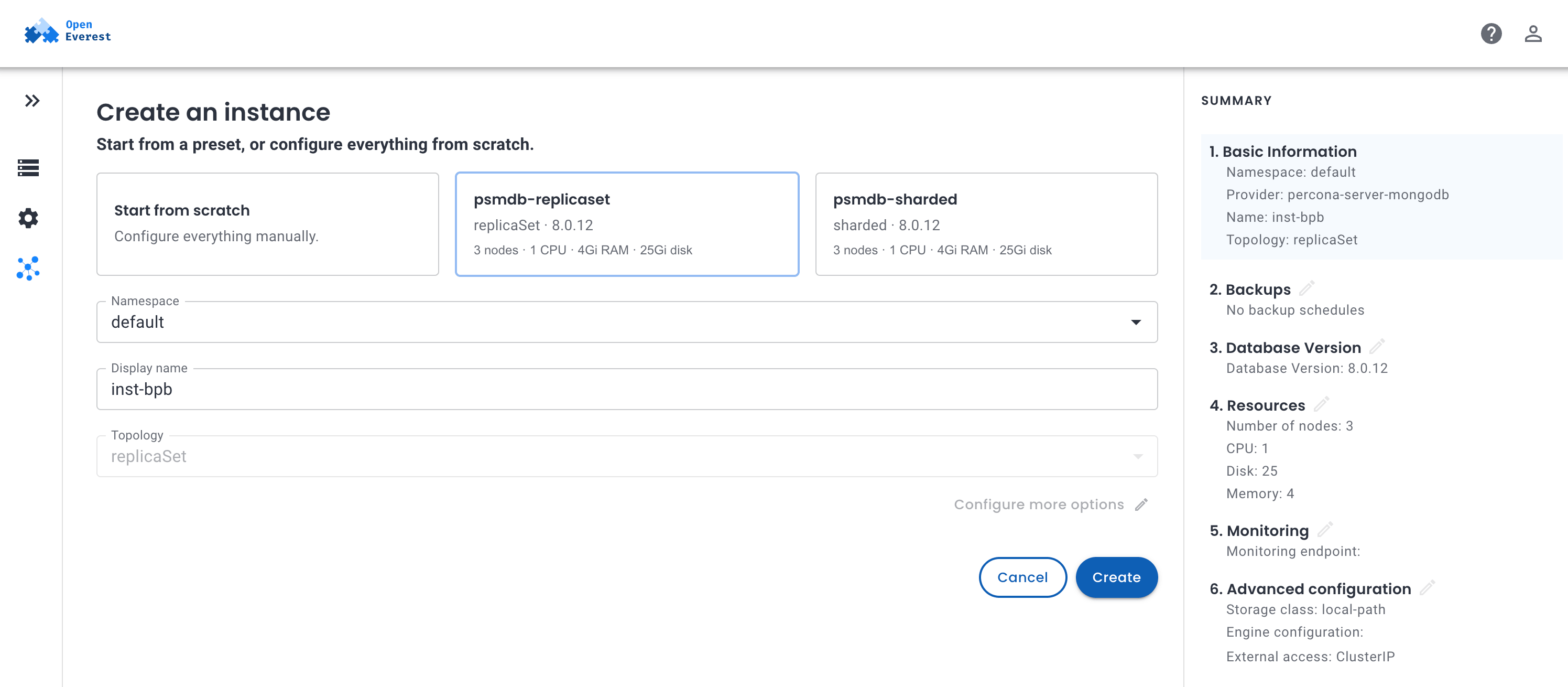Open the user account profile icon
Viewport: 1568px width, 687px height.
pyautogui.click(x=1533, y=34)
